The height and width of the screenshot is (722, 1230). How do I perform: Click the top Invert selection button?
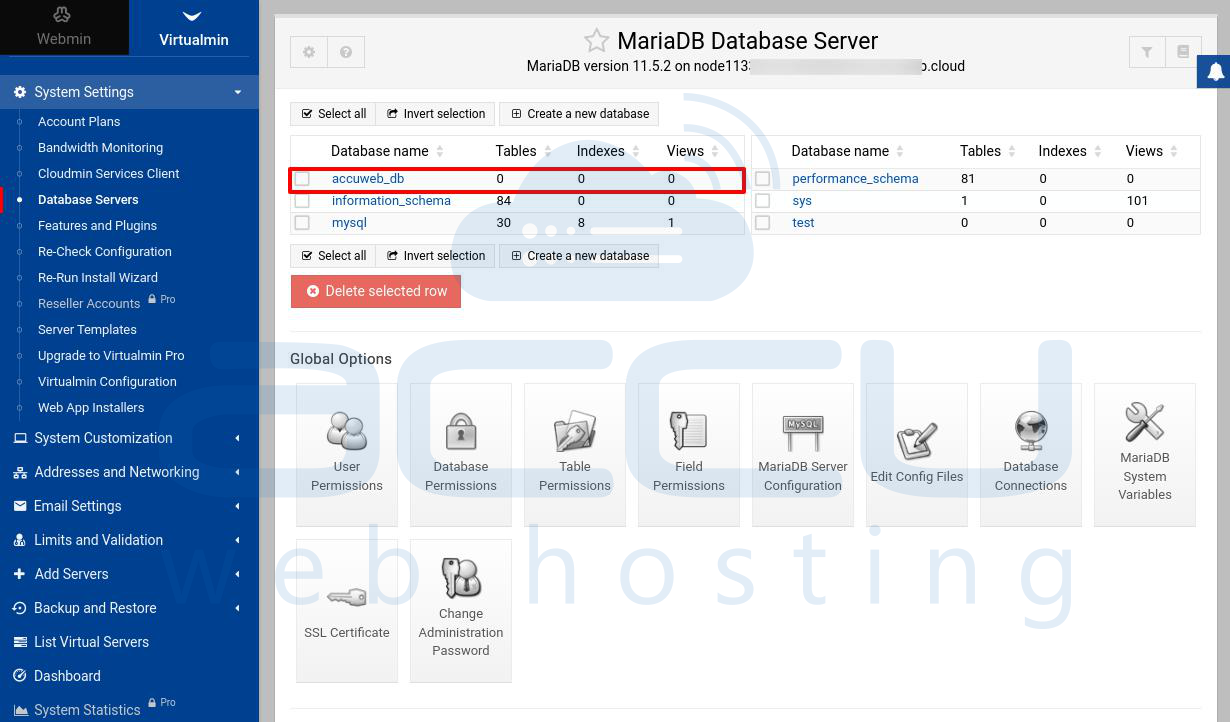(436, 114)
